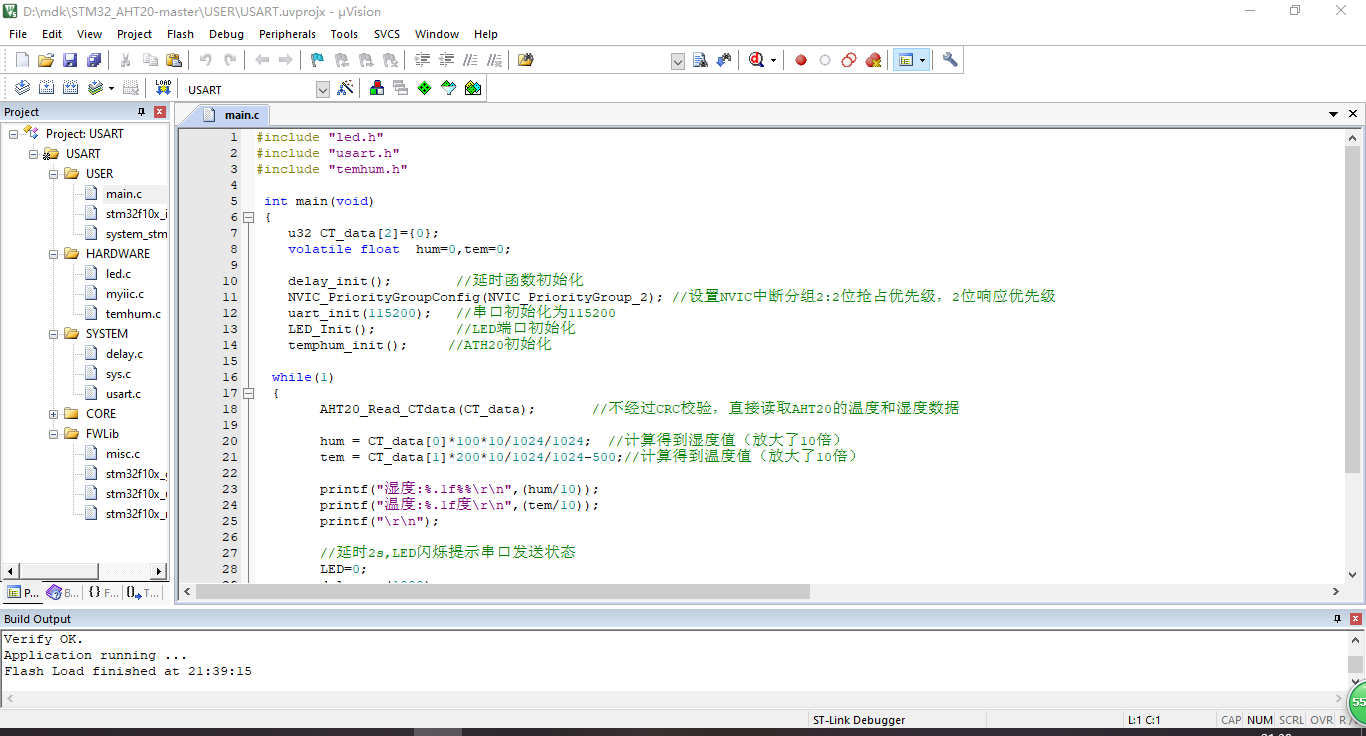Screen dimensions: 1366x736
Task: Open the File menu
Action: point(18,34)
